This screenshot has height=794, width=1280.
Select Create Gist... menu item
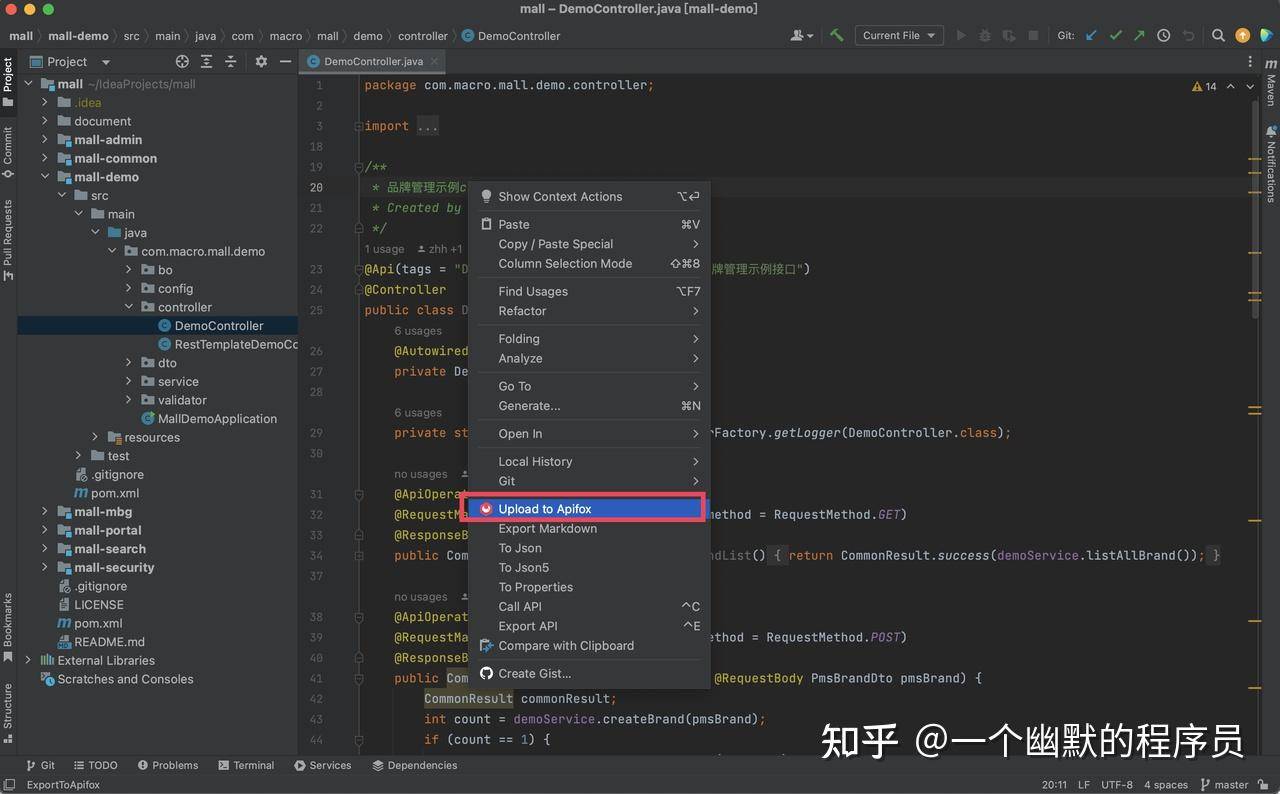[x=590, y=673]
